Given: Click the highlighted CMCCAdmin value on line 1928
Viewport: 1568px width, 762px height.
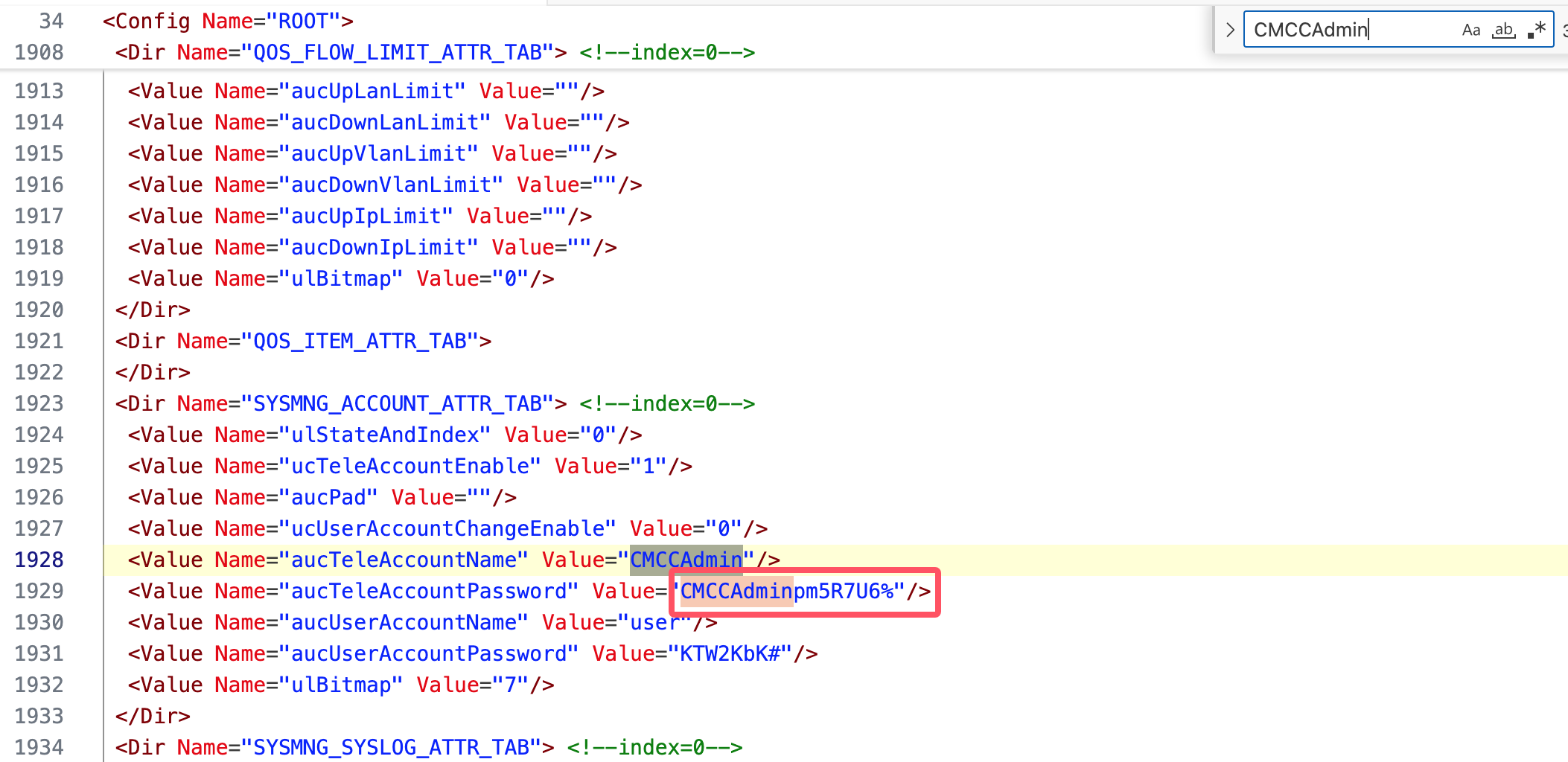Looking at the screenshot, I should point(686,560).
